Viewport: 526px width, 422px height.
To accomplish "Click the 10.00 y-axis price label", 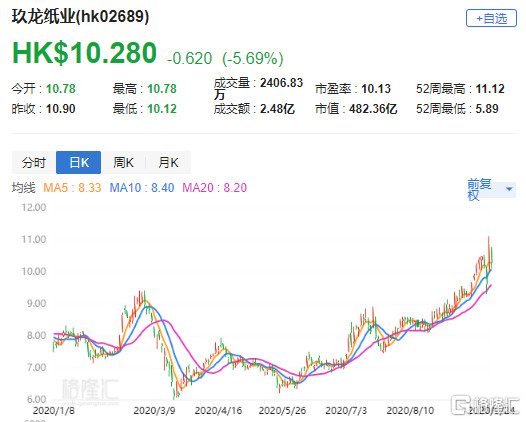I will 34,271.
